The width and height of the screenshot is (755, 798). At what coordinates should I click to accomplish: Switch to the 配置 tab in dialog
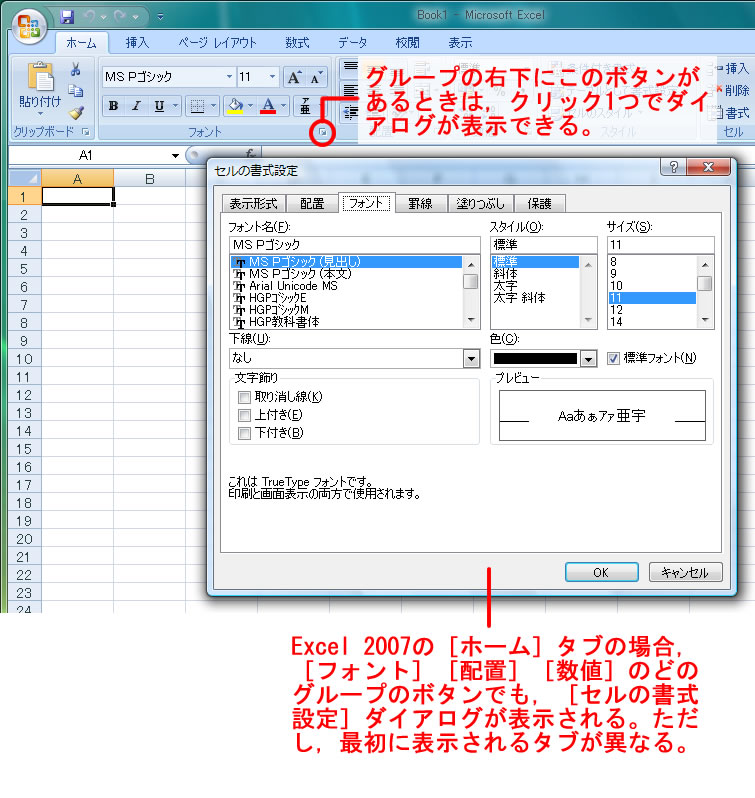point(312,204)
